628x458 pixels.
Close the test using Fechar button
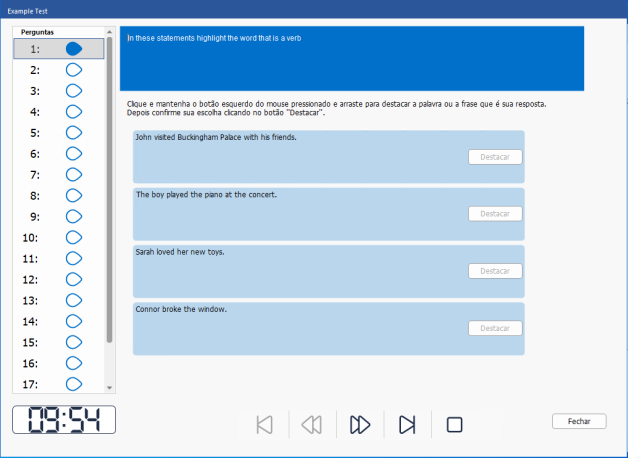coord(579,421)
